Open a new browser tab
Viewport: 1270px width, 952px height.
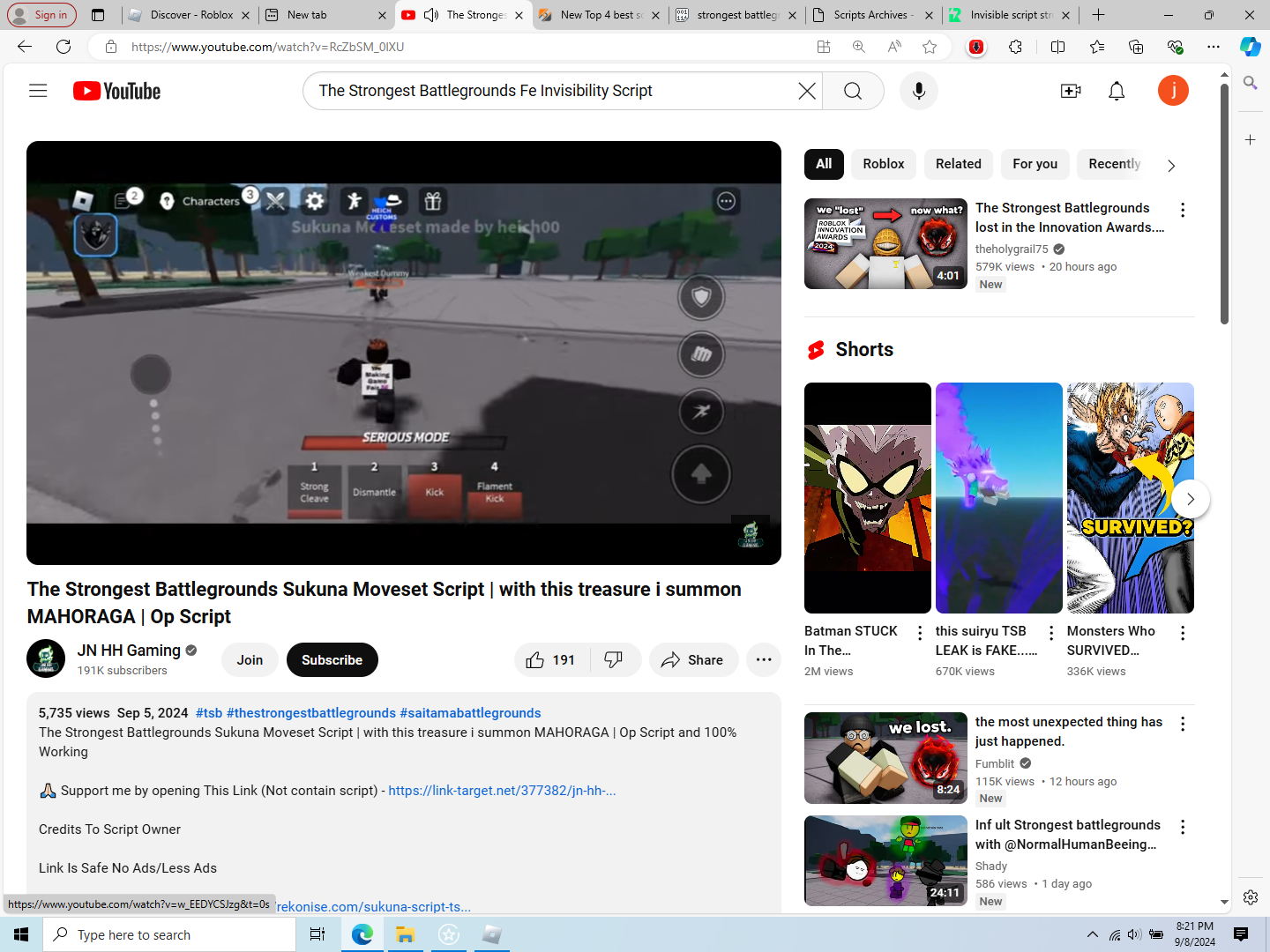1098,15
